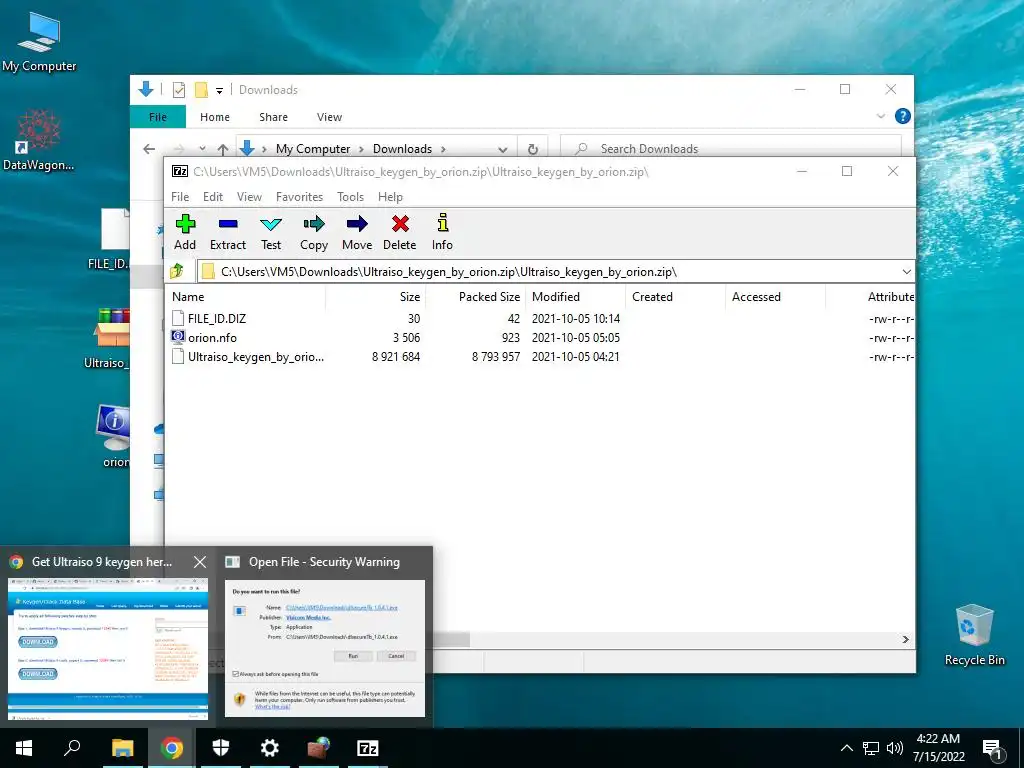Open File Explorer from taskbar

[122, 748]
